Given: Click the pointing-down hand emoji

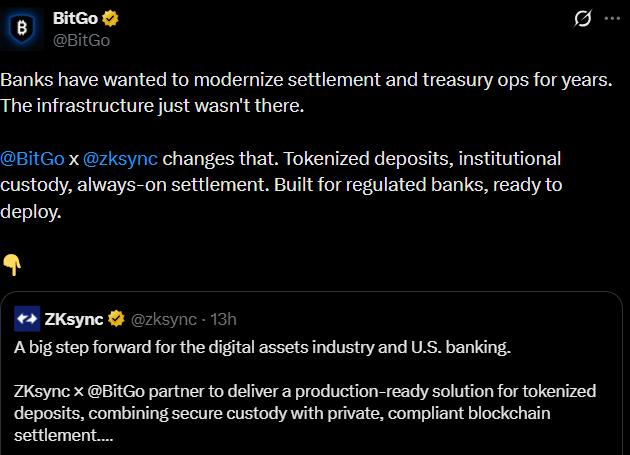Looking at the screenshot, I should click(x=12, y=264).
